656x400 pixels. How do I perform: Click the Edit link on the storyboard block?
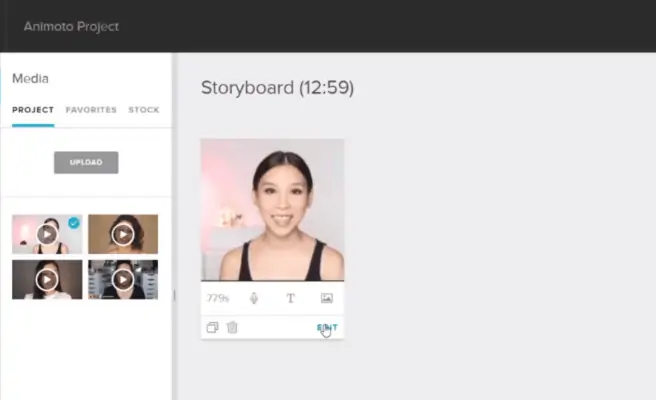(327, 327)
